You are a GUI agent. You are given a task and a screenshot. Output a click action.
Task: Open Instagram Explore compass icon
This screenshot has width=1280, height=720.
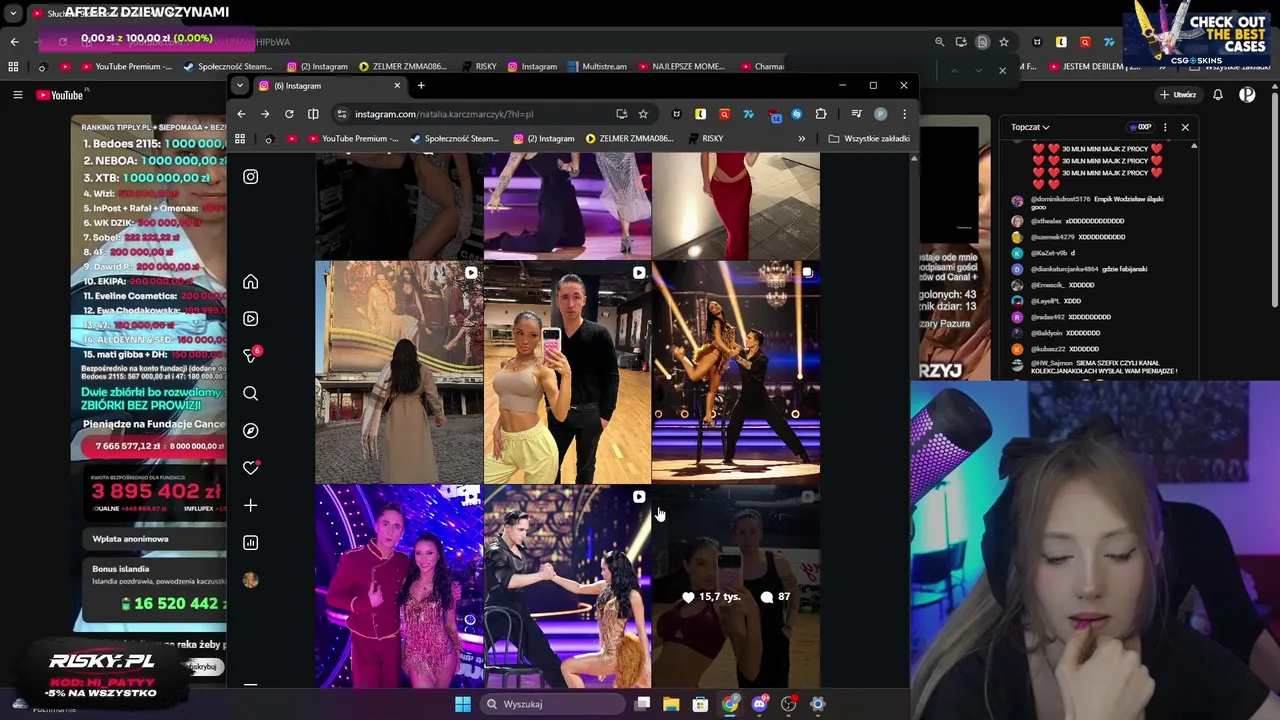pos(250,431)
